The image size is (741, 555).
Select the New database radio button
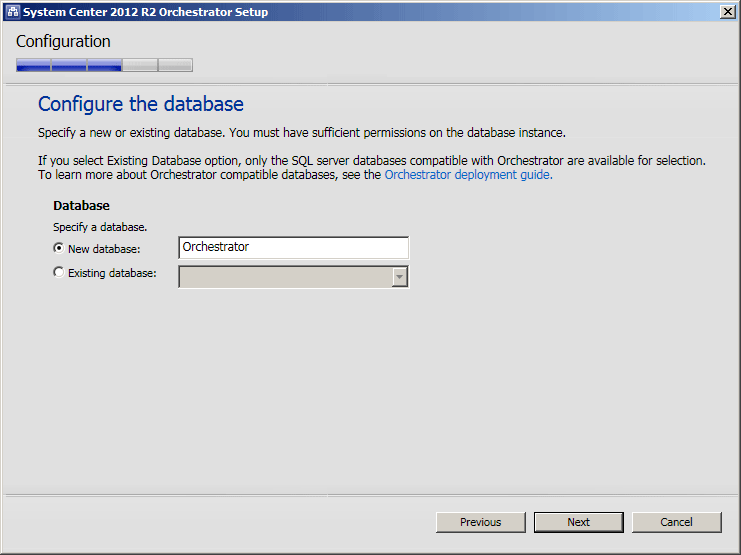coord(59,248)
